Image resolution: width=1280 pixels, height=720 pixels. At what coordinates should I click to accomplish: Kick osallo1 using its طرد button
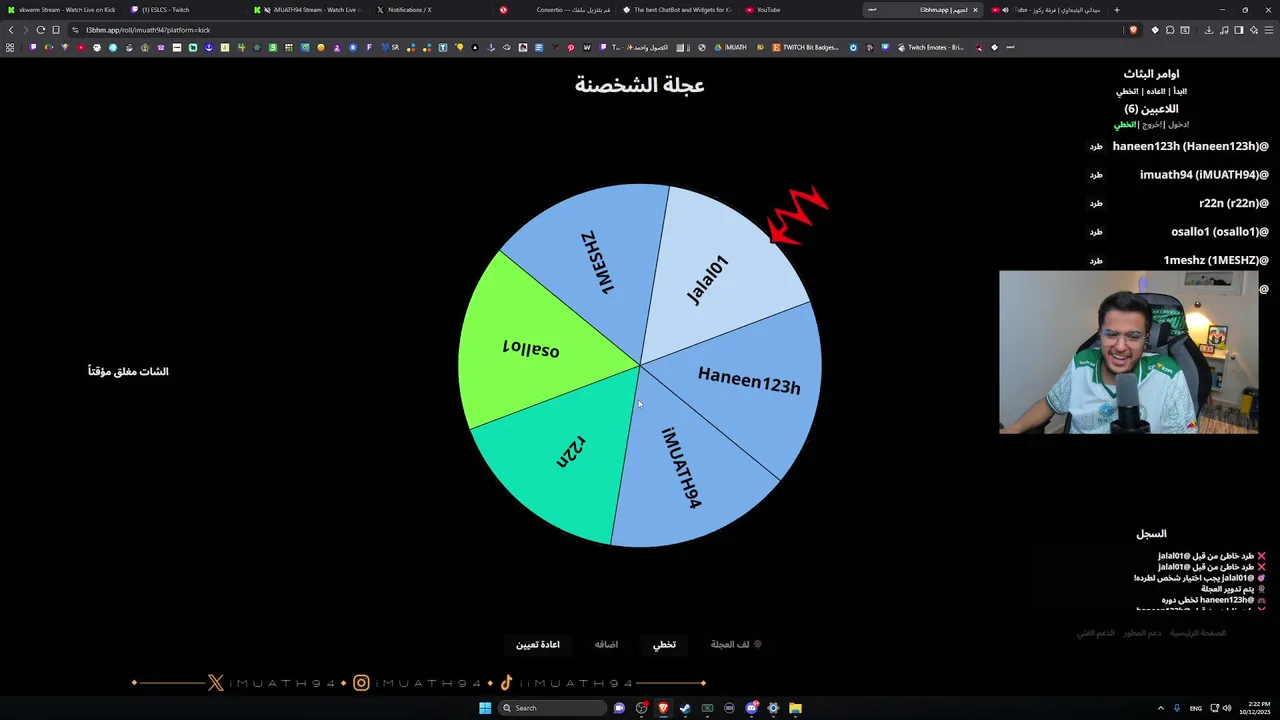coord(1096,232)
